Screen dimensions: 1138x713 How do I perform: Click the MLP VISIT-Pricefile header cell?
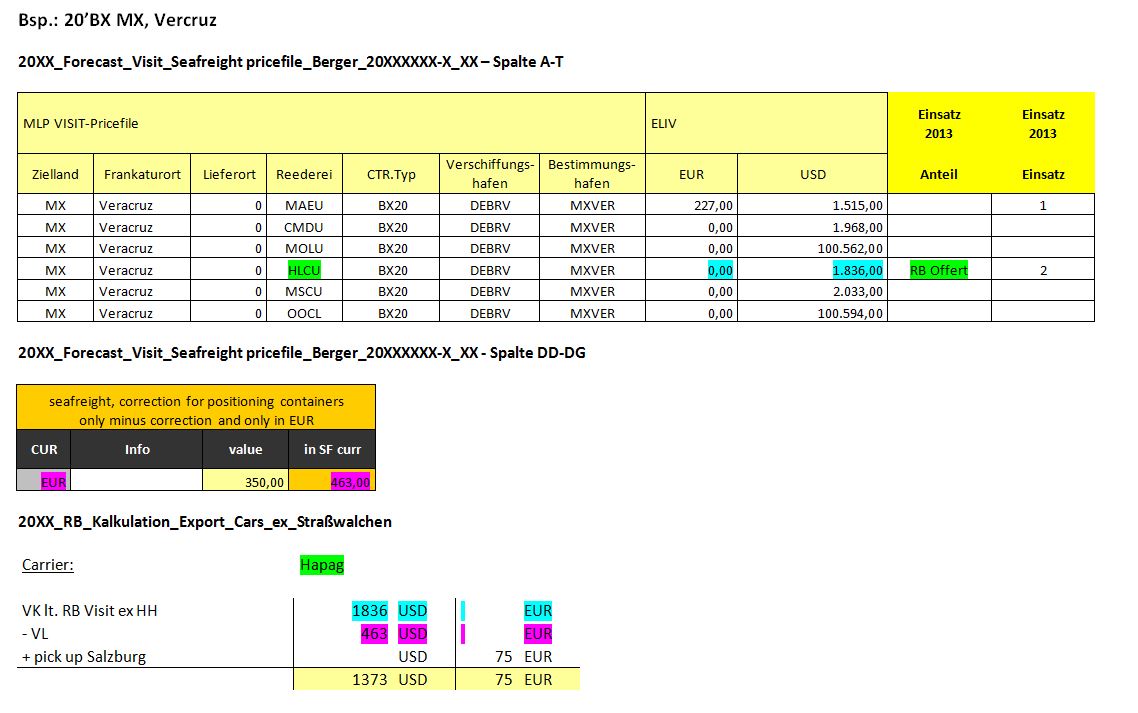click(x=331, y=123)
